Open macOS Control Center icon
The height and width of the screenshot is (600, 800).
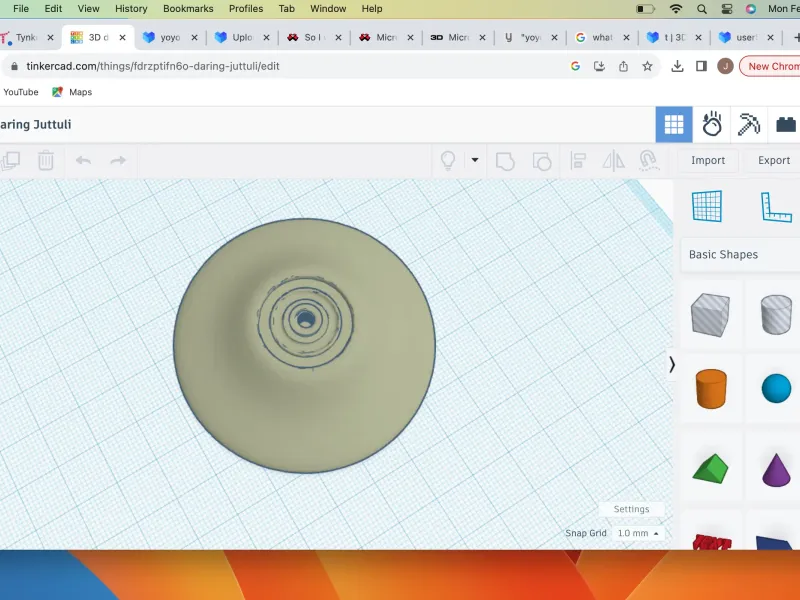coord(727,9)
